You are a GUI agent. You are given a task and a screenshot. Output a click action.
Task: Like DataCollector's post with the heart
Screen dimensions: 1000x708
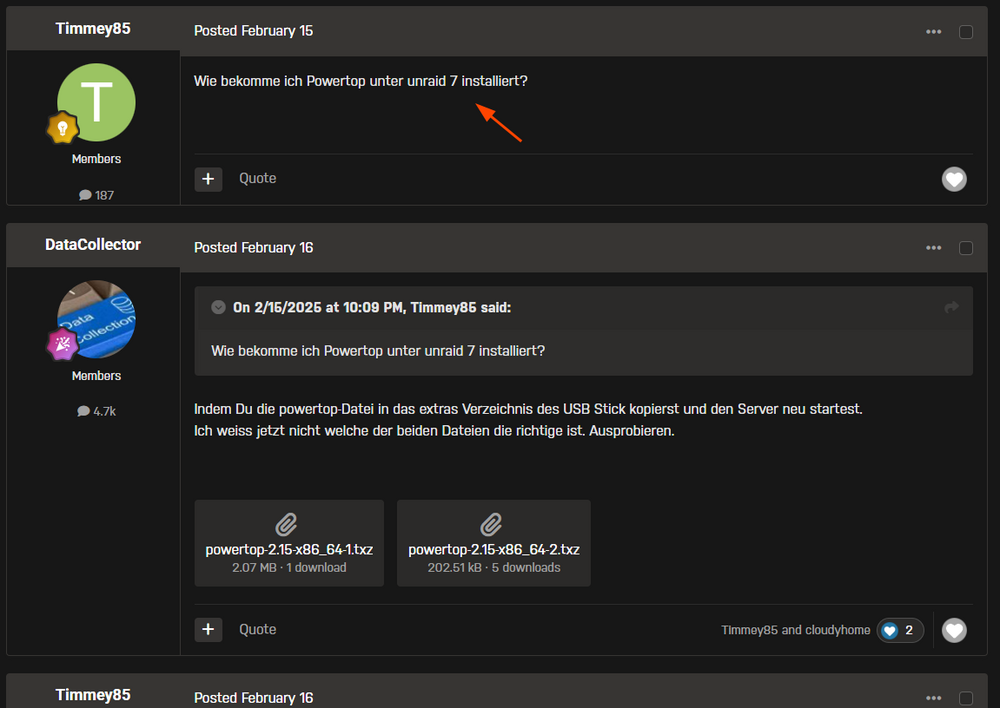[x=954, y=631]
